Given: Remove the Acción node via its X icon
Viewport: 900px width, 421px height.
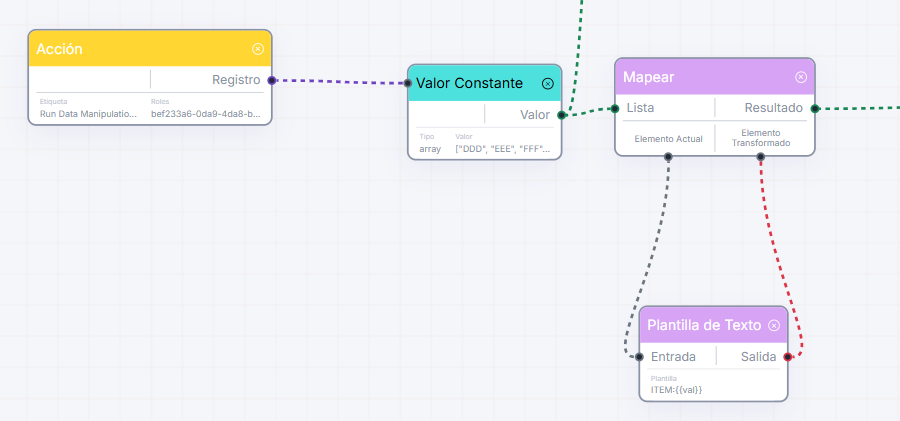Looking at the screenshot, I should [258, 49].
